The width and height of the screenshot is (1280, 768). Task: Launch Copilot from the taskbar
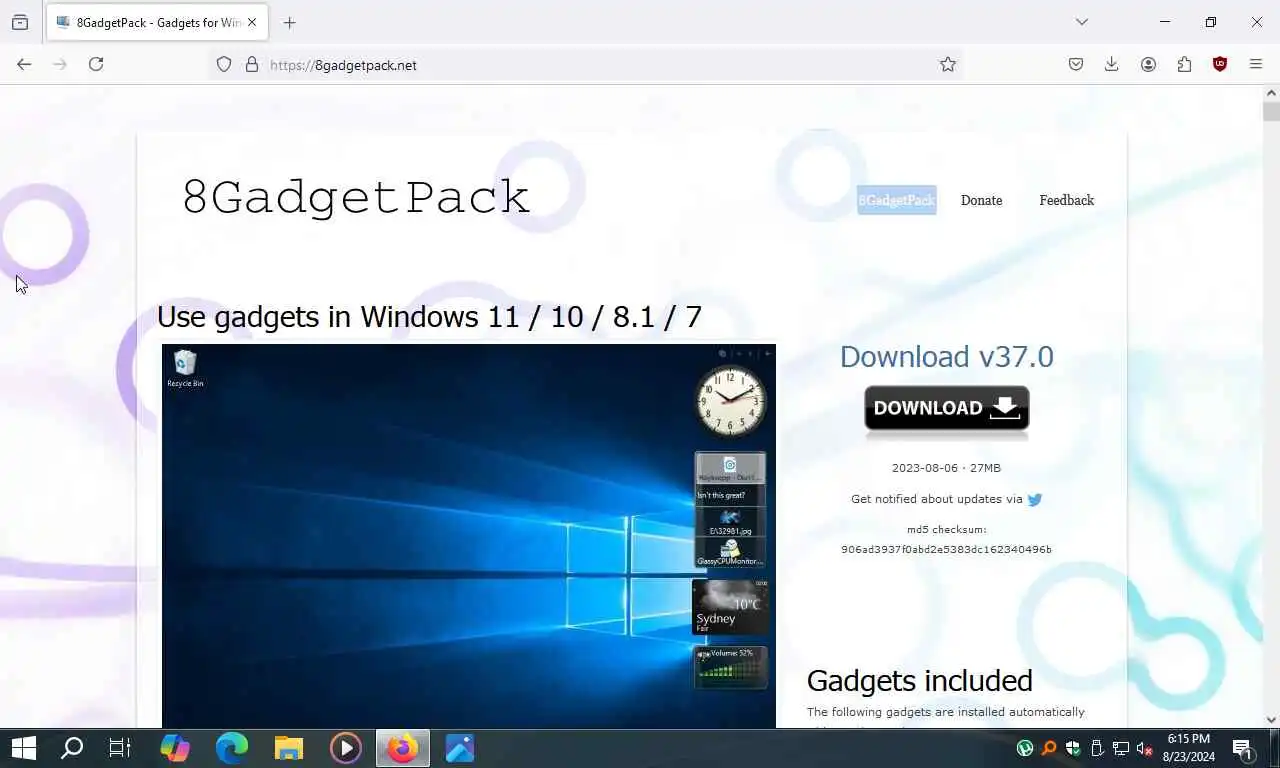point(175,748)
